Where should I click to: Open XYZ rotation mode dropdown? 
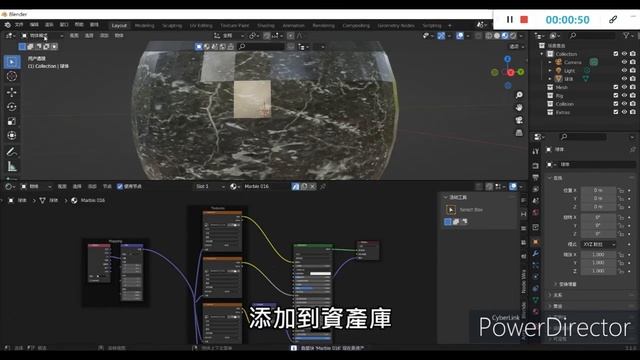tap(598, 244)
